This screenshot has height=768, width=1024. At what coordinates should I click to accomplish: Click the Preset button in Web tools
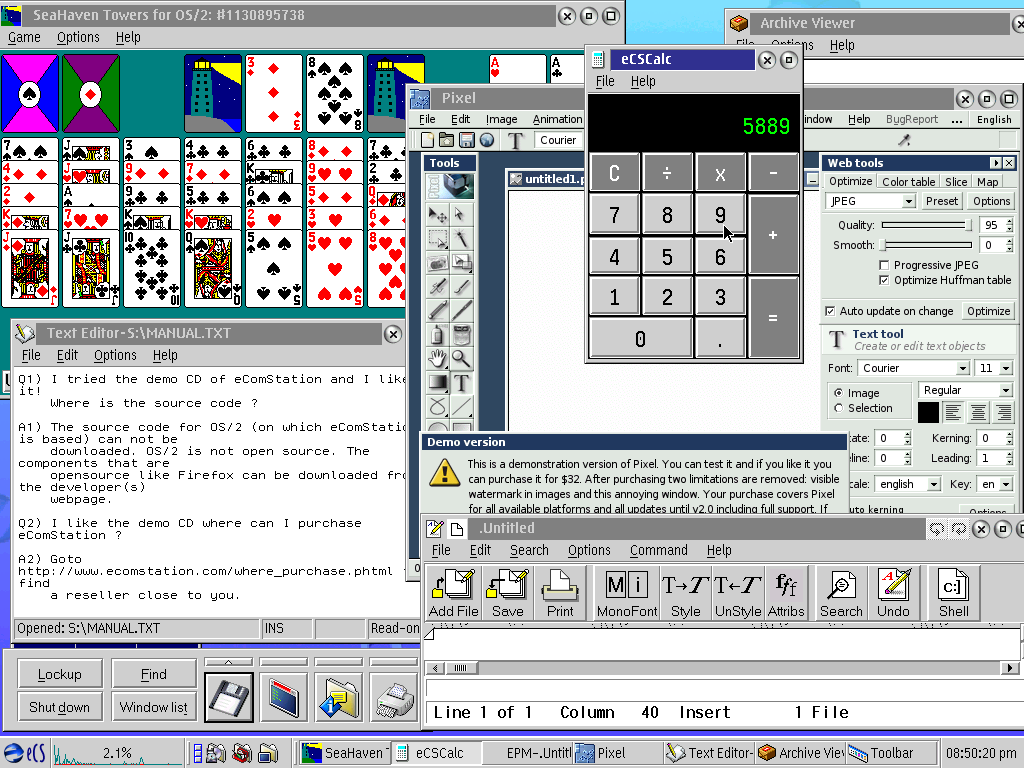pos(941,201)
